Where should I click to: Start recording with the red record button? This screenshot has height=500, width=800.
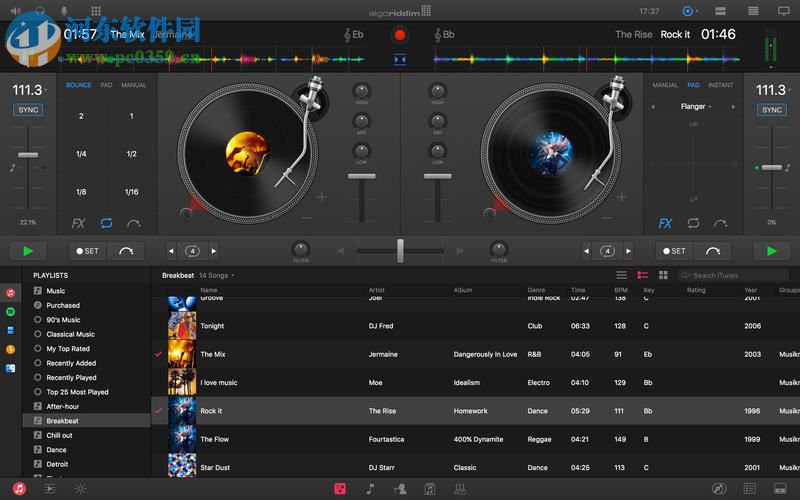point(400,35)
